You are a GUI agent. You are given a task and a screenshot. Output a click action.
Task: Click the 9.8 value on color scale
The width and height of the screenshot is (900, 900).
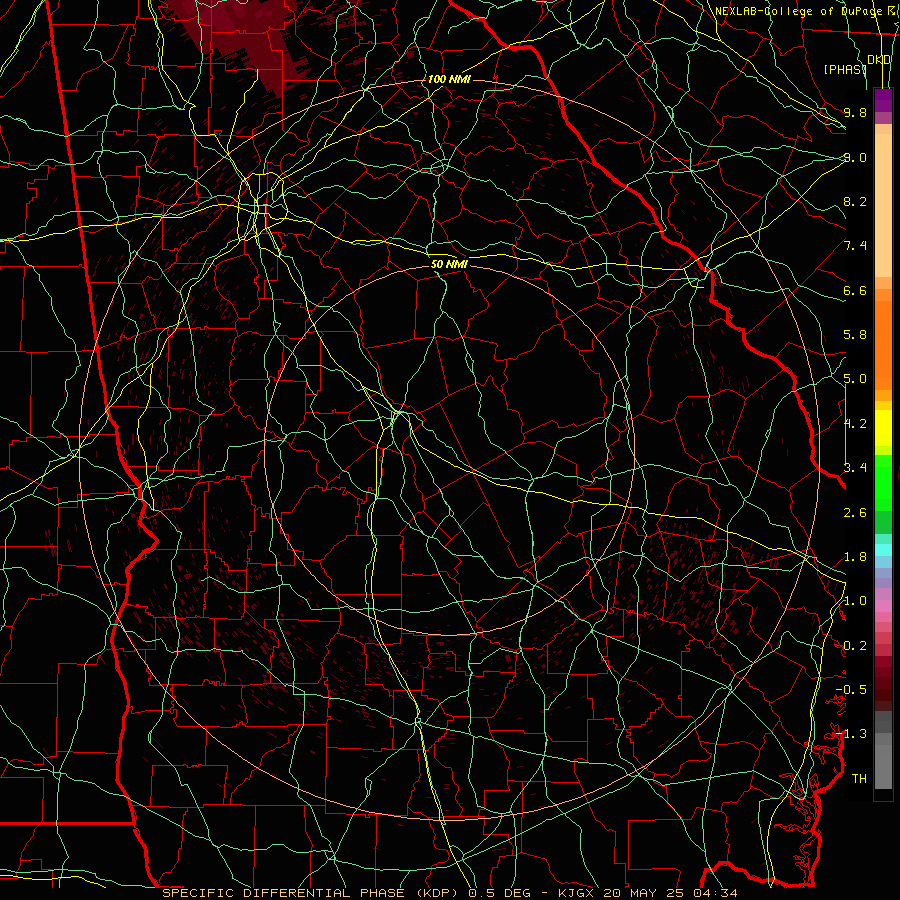coord(855,112)
